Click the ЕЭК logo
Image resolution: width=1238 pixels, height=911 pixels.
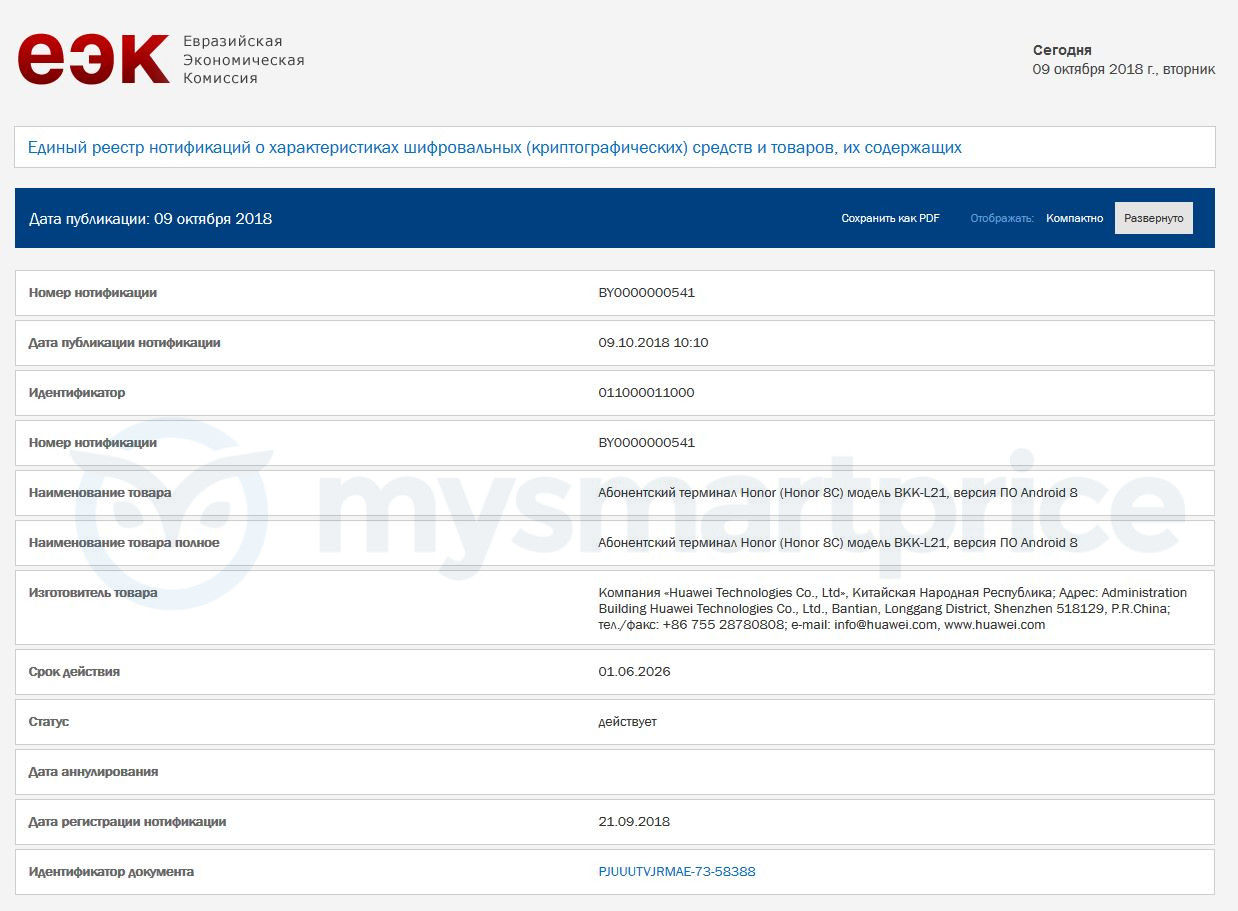pyautogui.click(x=93, y=59)
